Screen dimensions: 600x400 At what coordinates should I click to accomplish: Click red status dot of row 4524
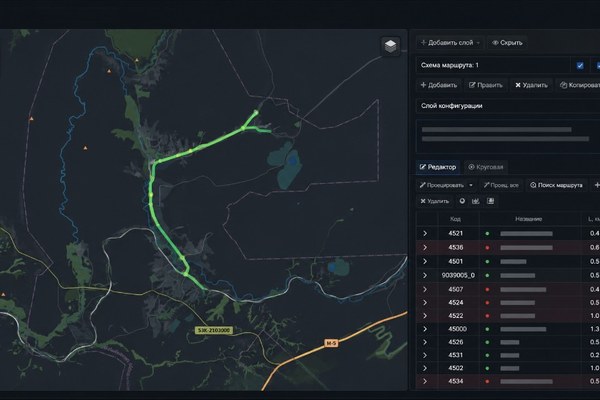coord(488,303)
